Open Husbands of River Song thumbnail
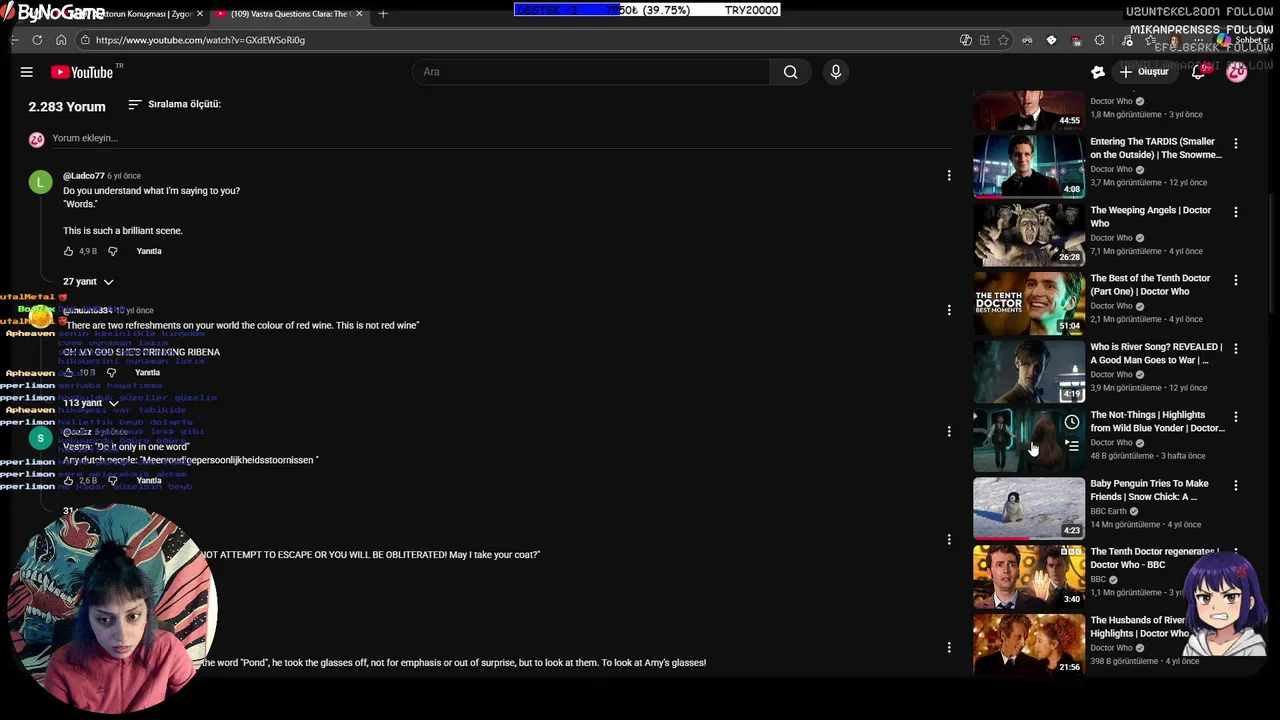The width and height of the screenshot is (1280, 720). point(1029,644)
